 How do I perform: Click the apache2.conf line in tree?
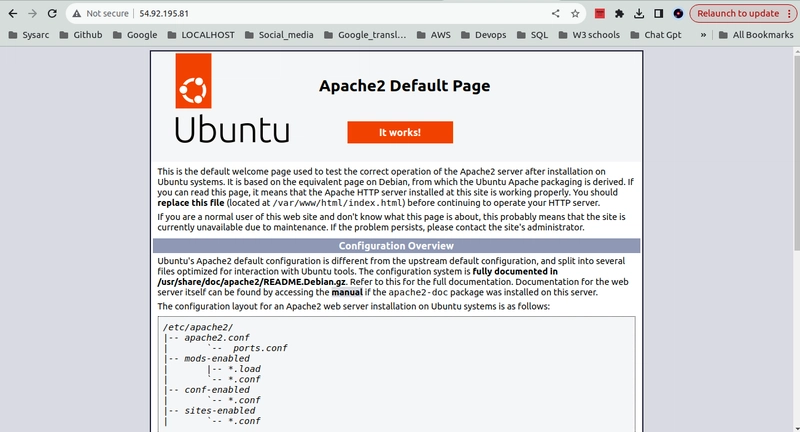[217, 338]
